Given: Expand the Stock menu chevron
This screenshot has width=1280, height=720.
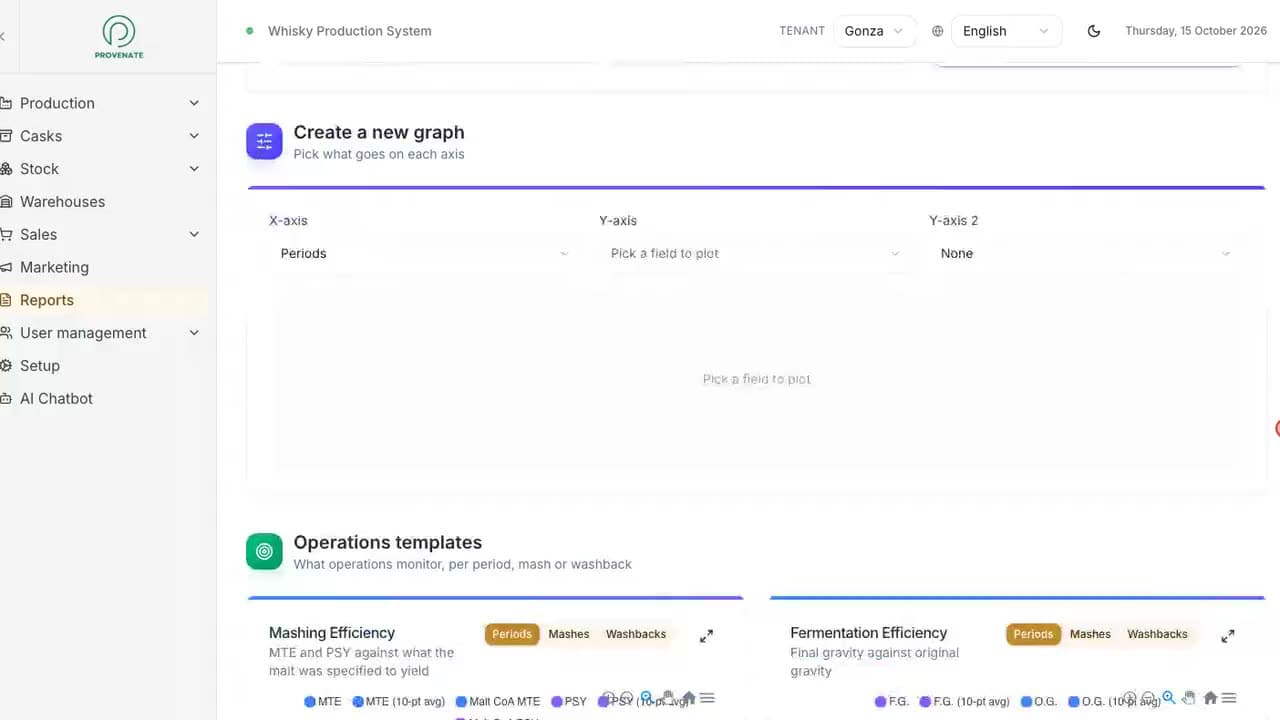Looking at the screenshot, I should click(x=194, y=169).
